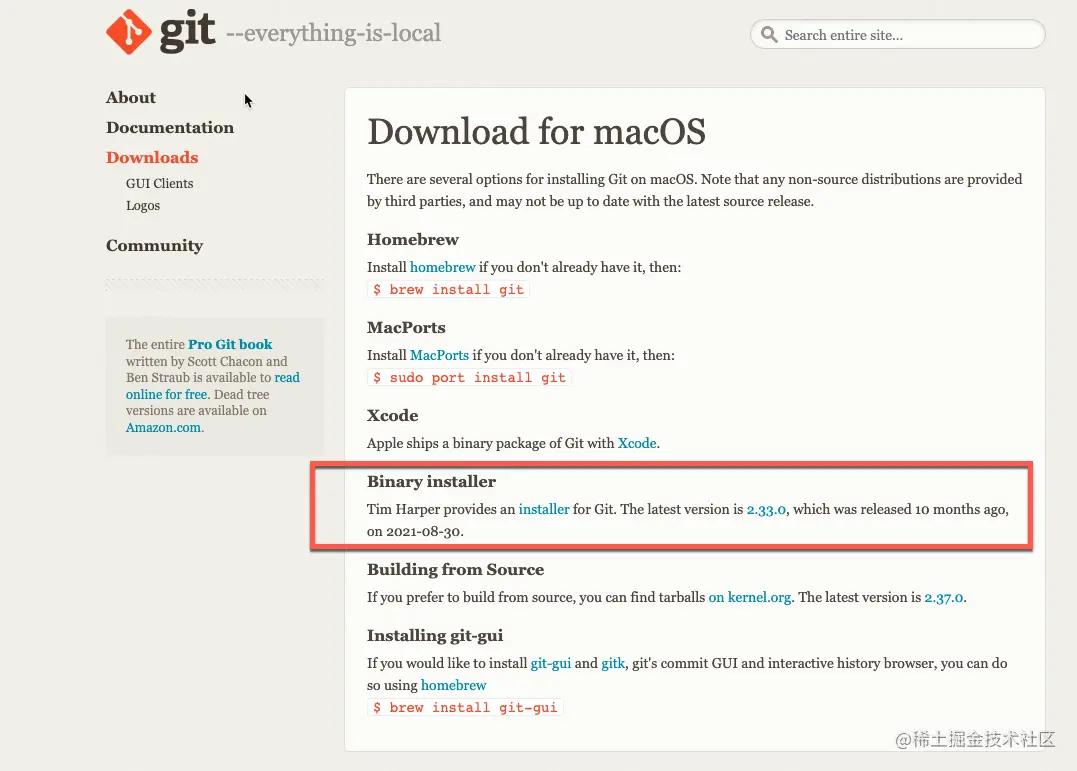
Task: Follow the "read online for free" link
Action: [212, 386]
